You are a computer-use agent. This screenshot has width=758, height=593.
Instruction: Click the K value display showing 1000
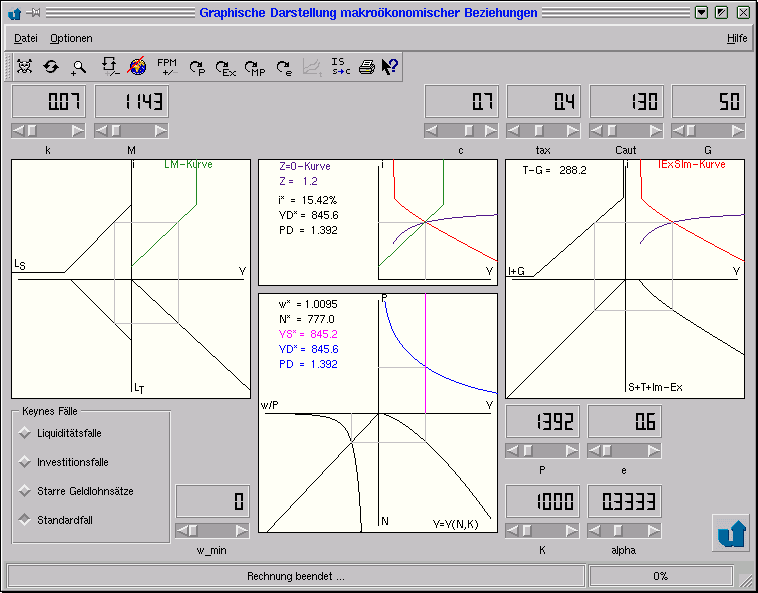click(x=542, y=501)
